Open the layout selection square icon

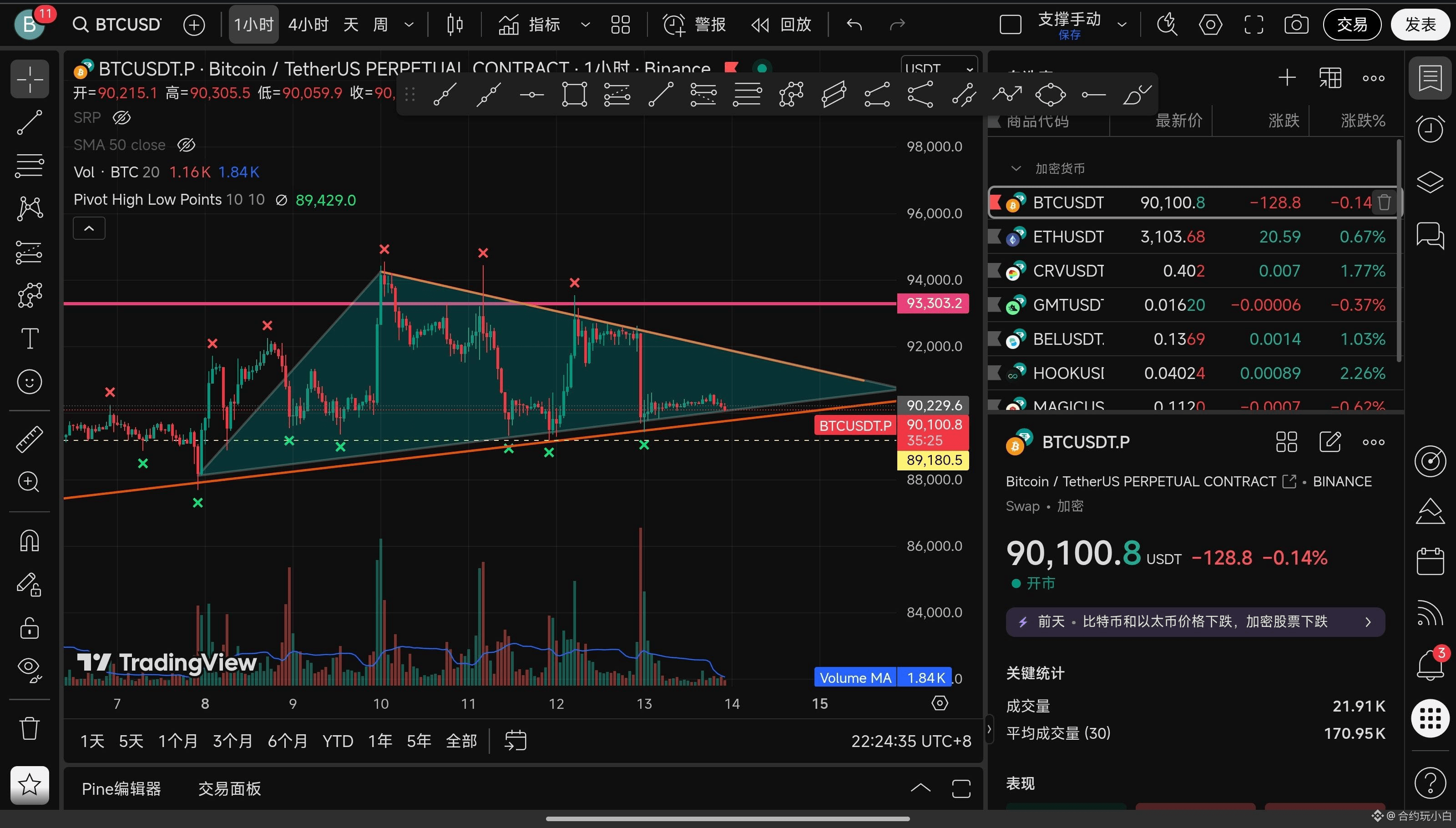[x=1011, y=25]
